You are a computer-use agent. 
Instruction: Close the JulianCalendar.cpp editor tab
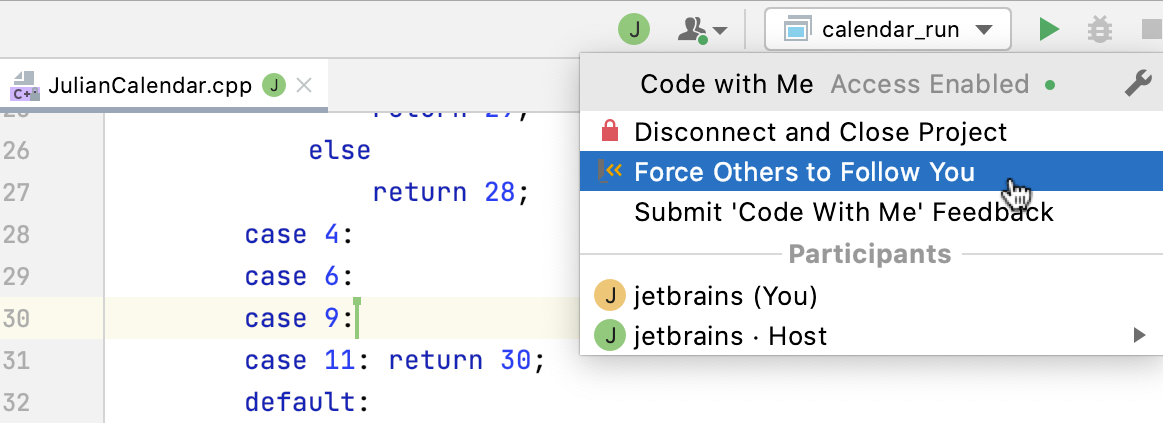tap(305, 85)
